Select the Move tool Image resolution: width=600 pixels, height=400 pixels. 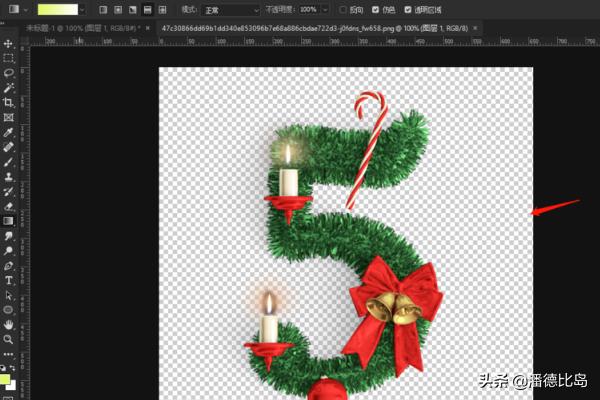pos(9,44)
